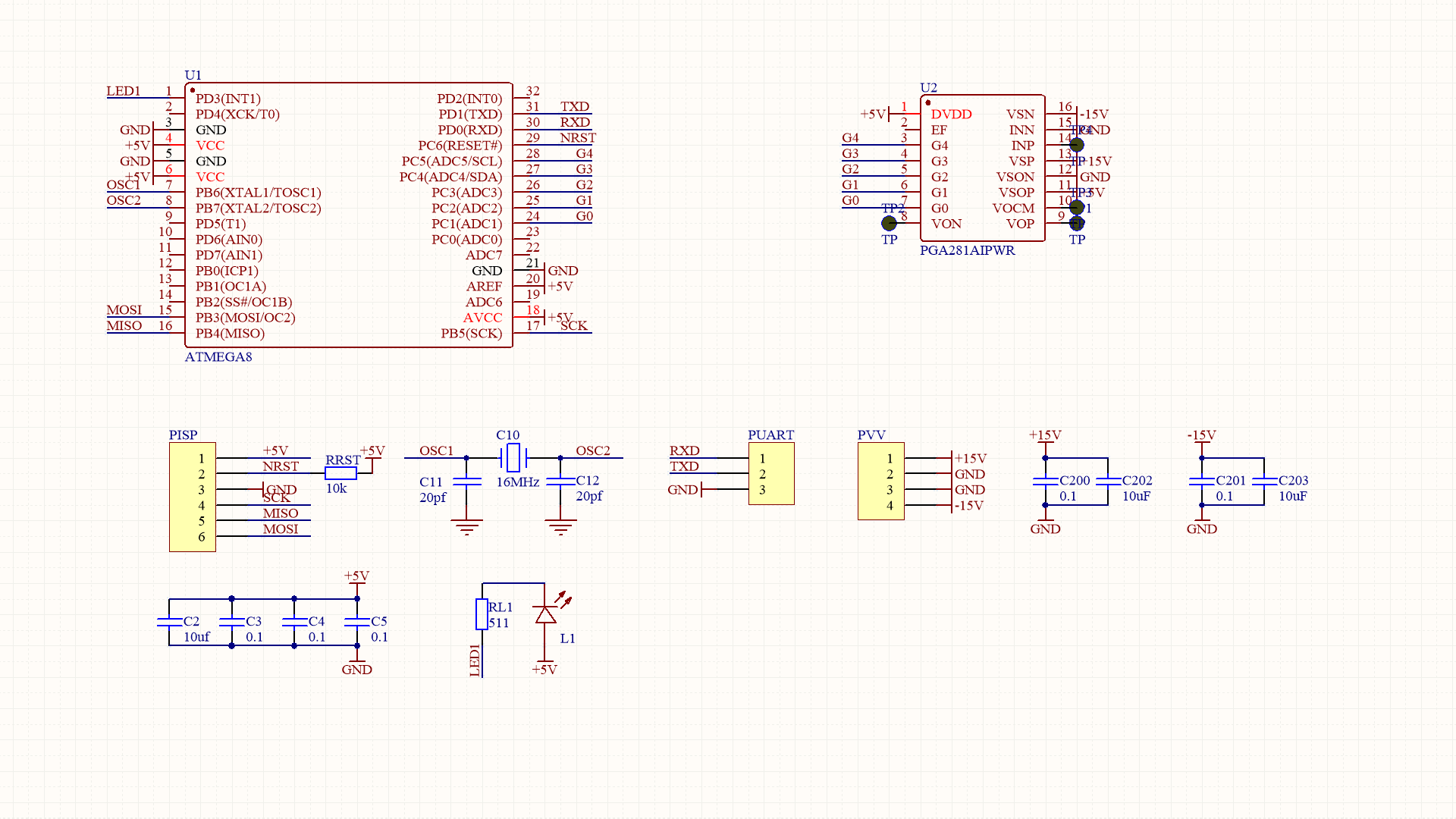Click the PUART connector body
Viewport: 1456px width, 819px height.
771,473
